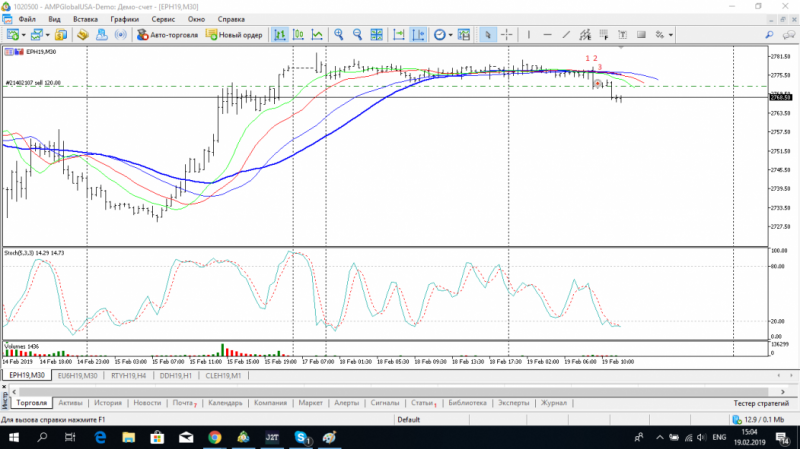This screenshot has width=800, height=449.
Task: Select the trendline drawing tool
Action: coord(567,35)
